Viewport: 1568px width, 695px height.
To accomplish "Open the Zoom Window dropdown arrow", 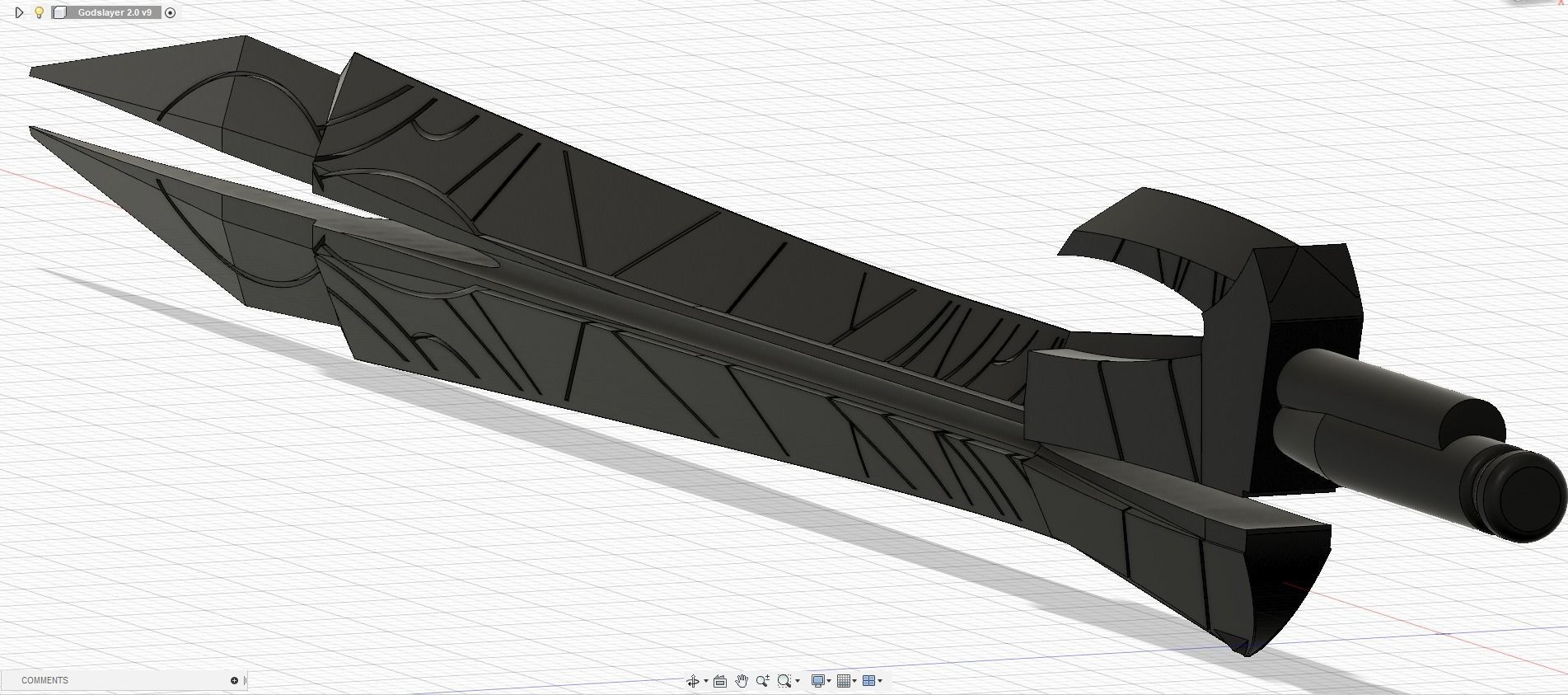I will pos(798,681).
